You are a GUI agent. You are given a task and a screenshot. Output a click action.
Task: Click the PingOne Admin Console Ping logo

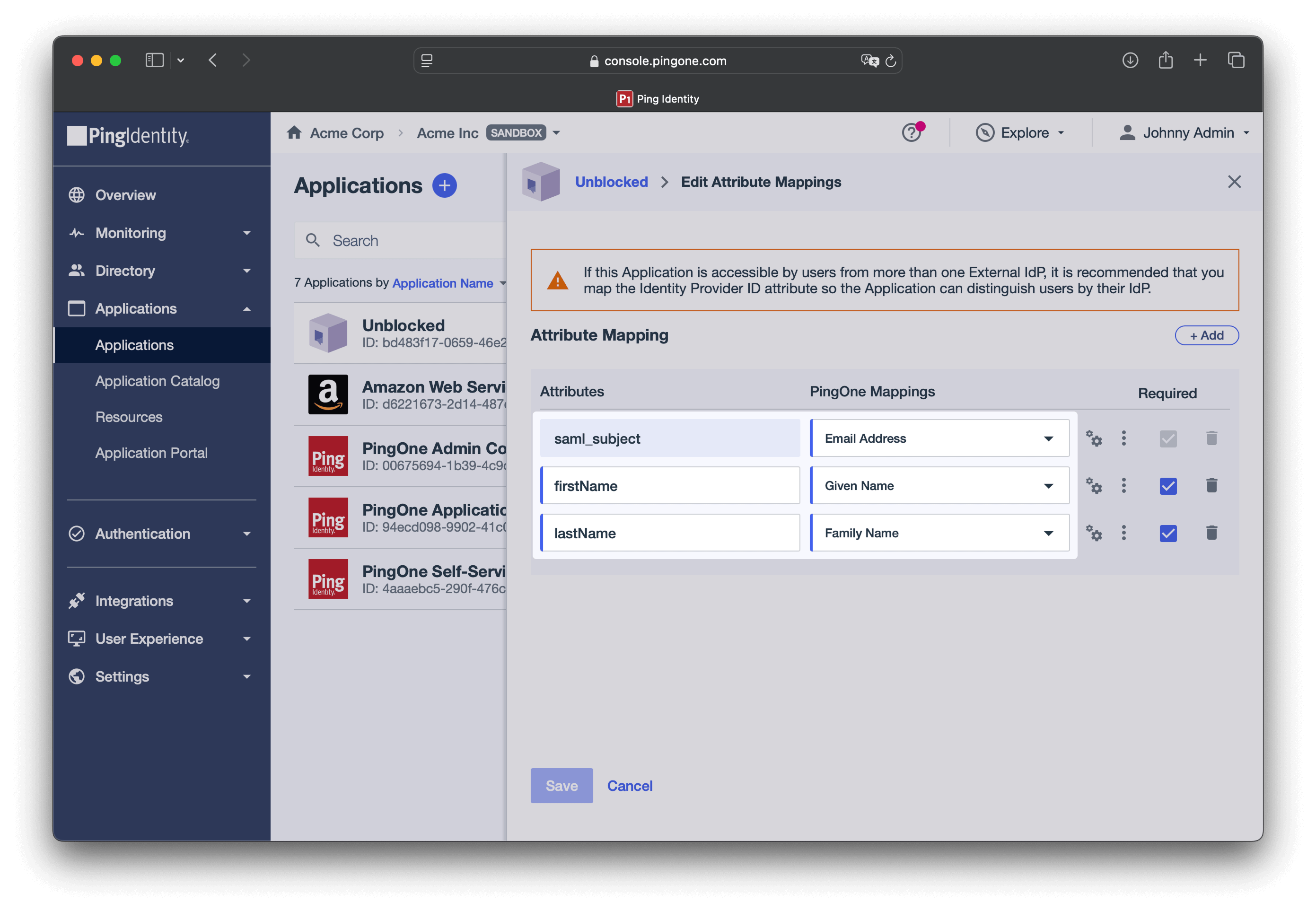328,456
